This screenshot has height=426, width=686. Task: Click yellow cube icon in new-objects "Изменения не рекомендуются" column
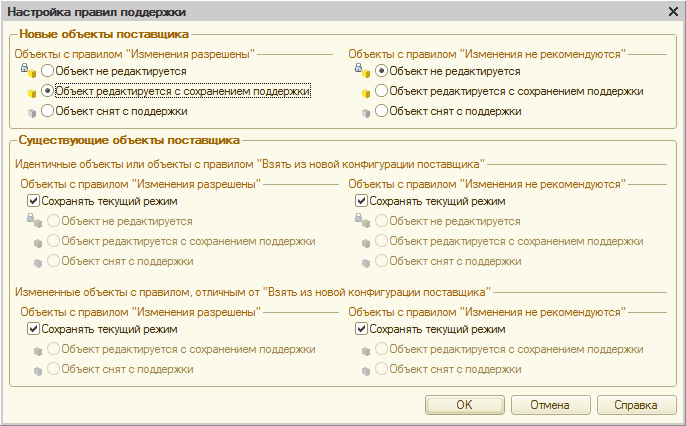(367, 92)
